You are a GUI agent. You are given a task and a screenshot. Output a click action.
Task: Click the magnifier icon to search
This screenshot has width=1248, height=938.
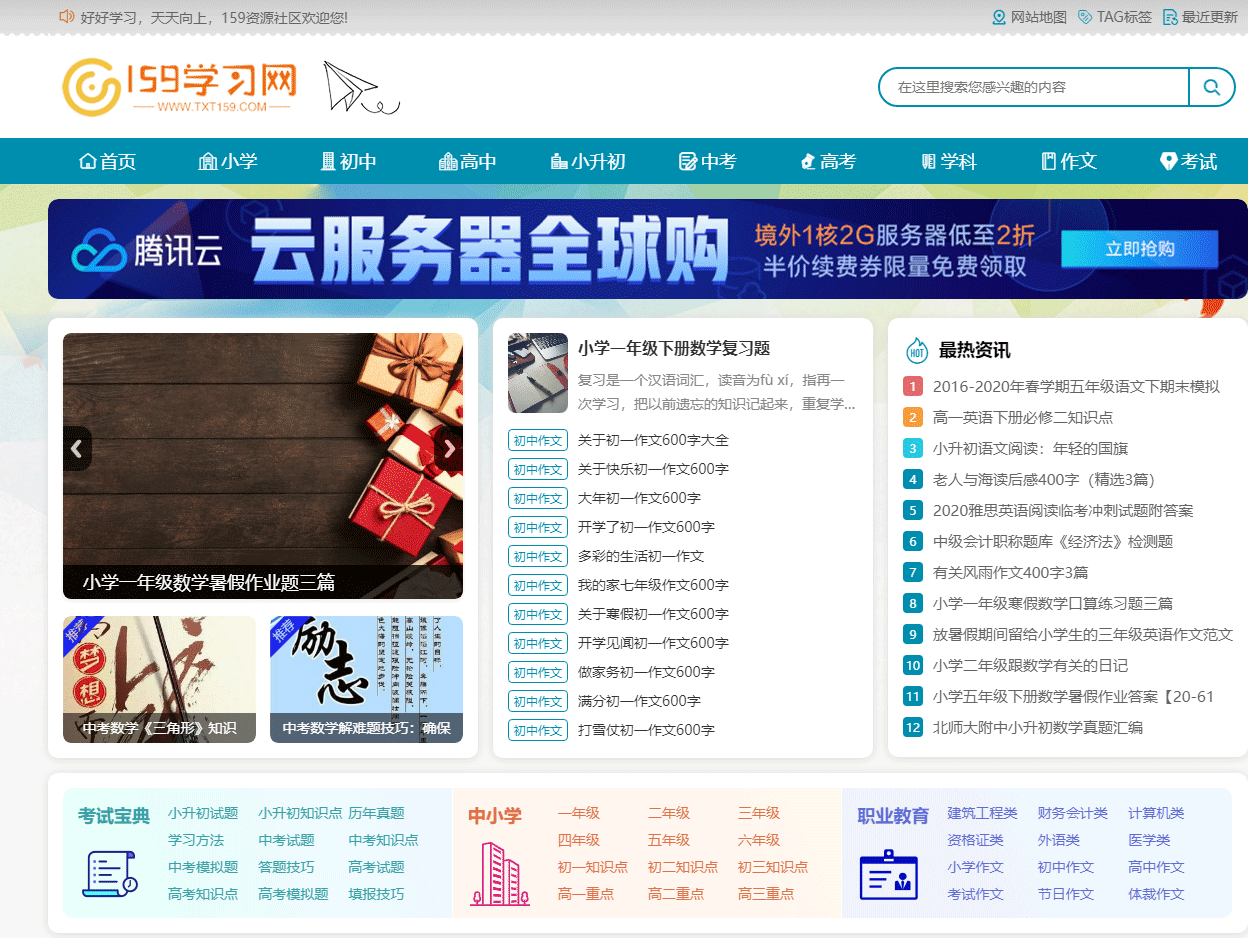1211,87
